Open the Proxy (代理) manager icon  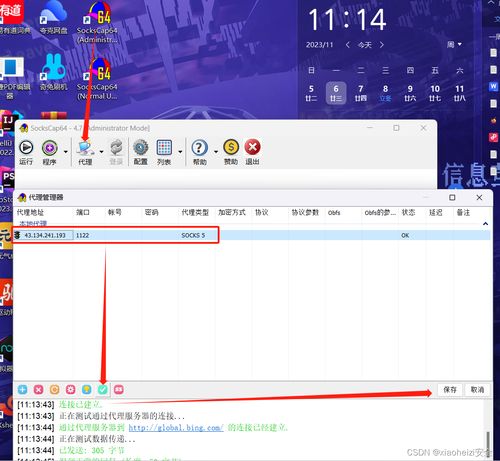click(x=85, y=148)
